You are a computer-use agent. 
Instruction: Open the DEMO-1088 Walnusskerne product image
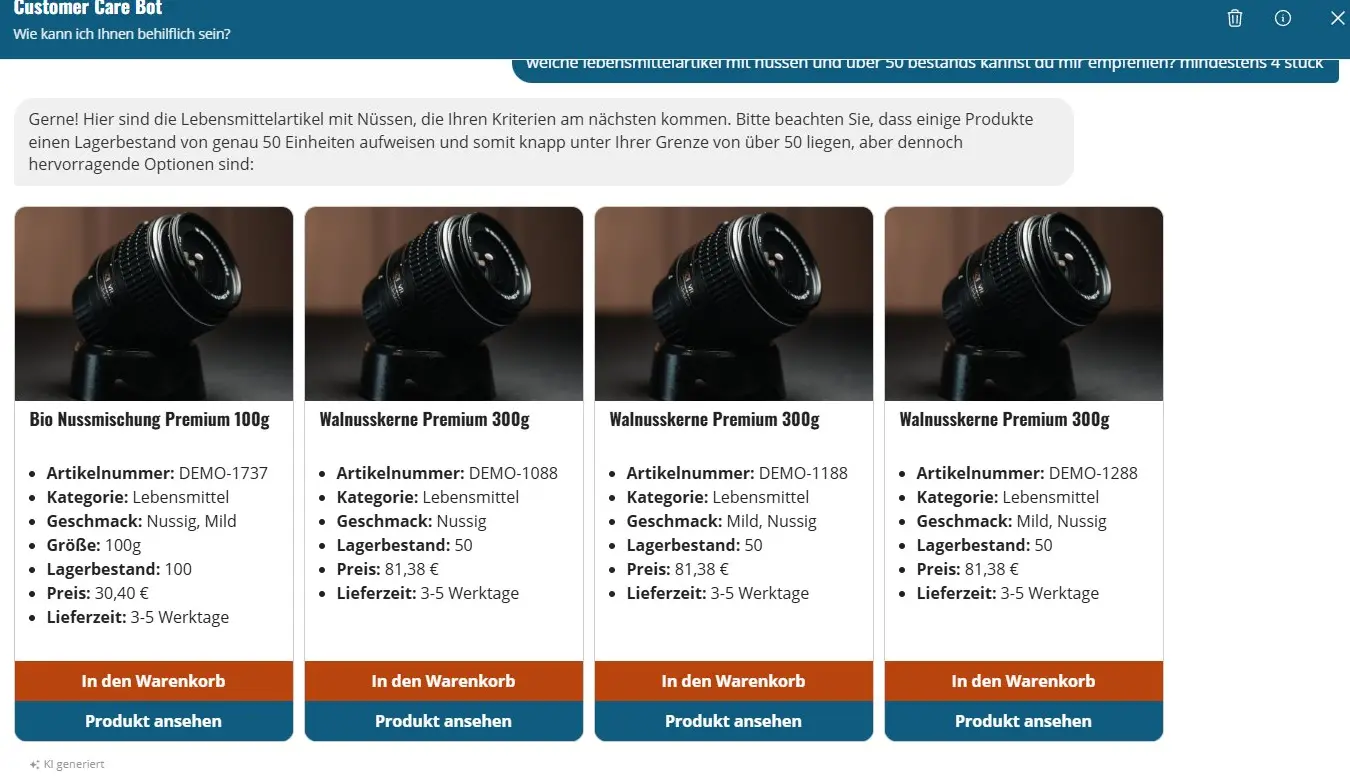point(444,304)
